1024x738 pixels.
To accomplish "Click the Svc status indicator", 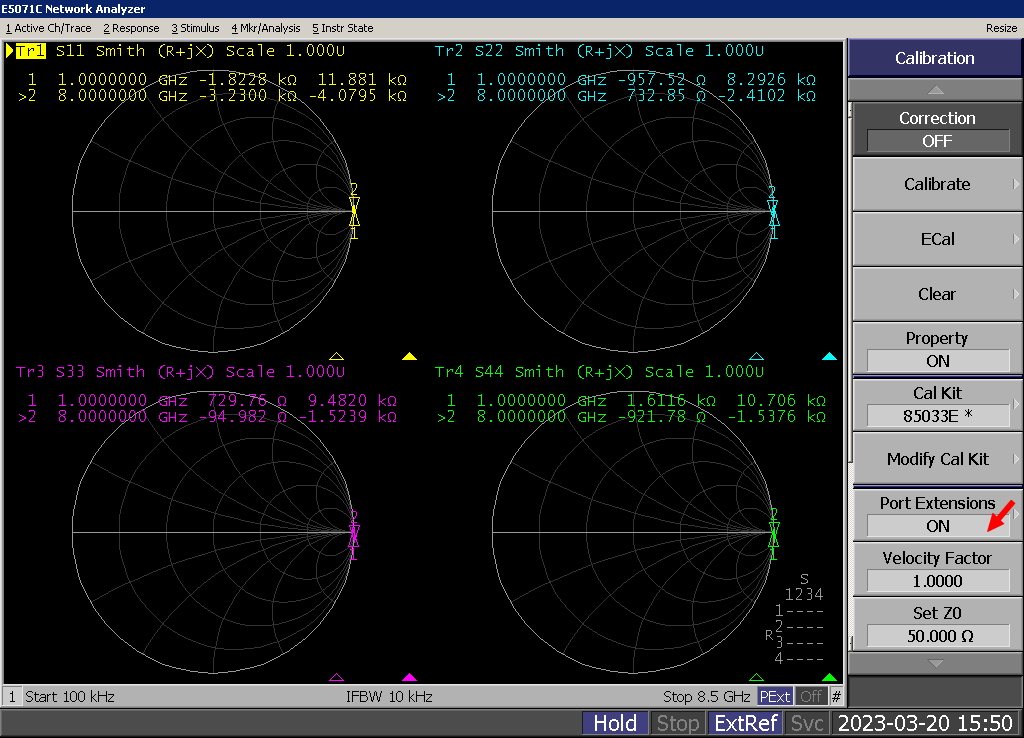I will coord(806,723).
